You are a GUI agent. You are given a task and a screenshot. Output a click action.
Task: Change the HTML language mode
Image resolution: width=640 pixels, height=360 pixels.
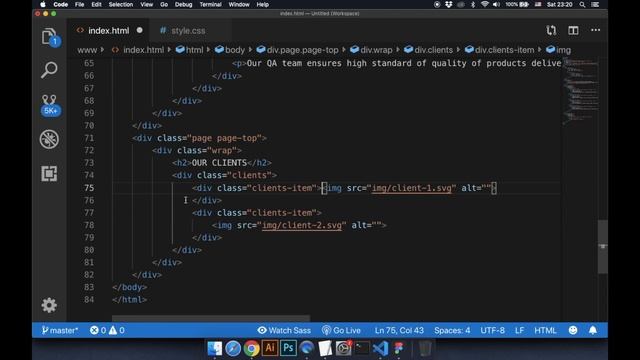tap(545, 330)
